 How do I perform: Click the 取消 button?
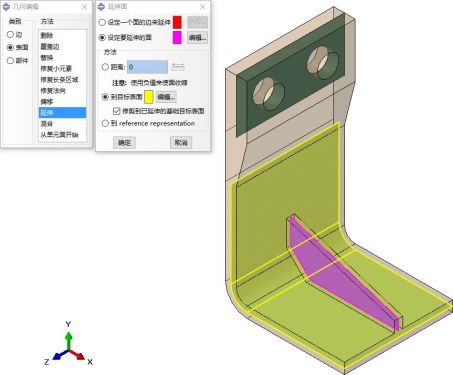pyautogui.click(x=181, y=143)
